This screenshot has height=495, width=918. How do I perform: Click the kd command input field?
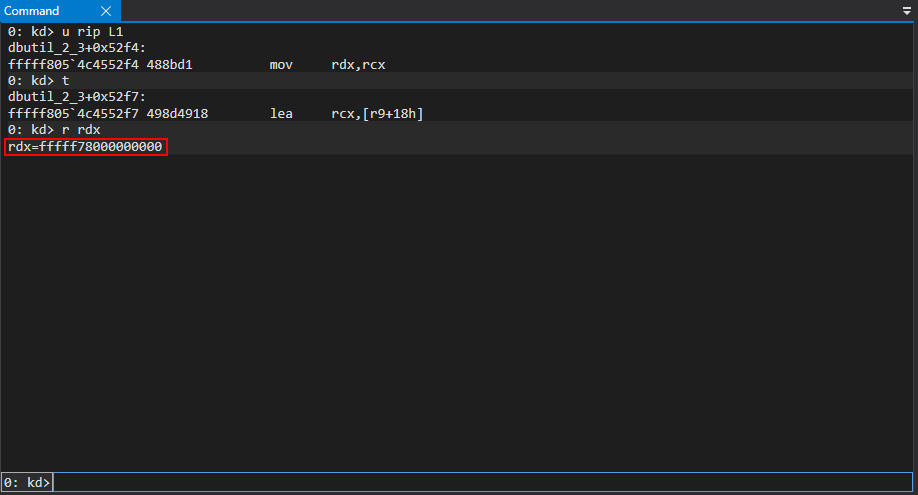pyautogui.click(x=480, y=482)
